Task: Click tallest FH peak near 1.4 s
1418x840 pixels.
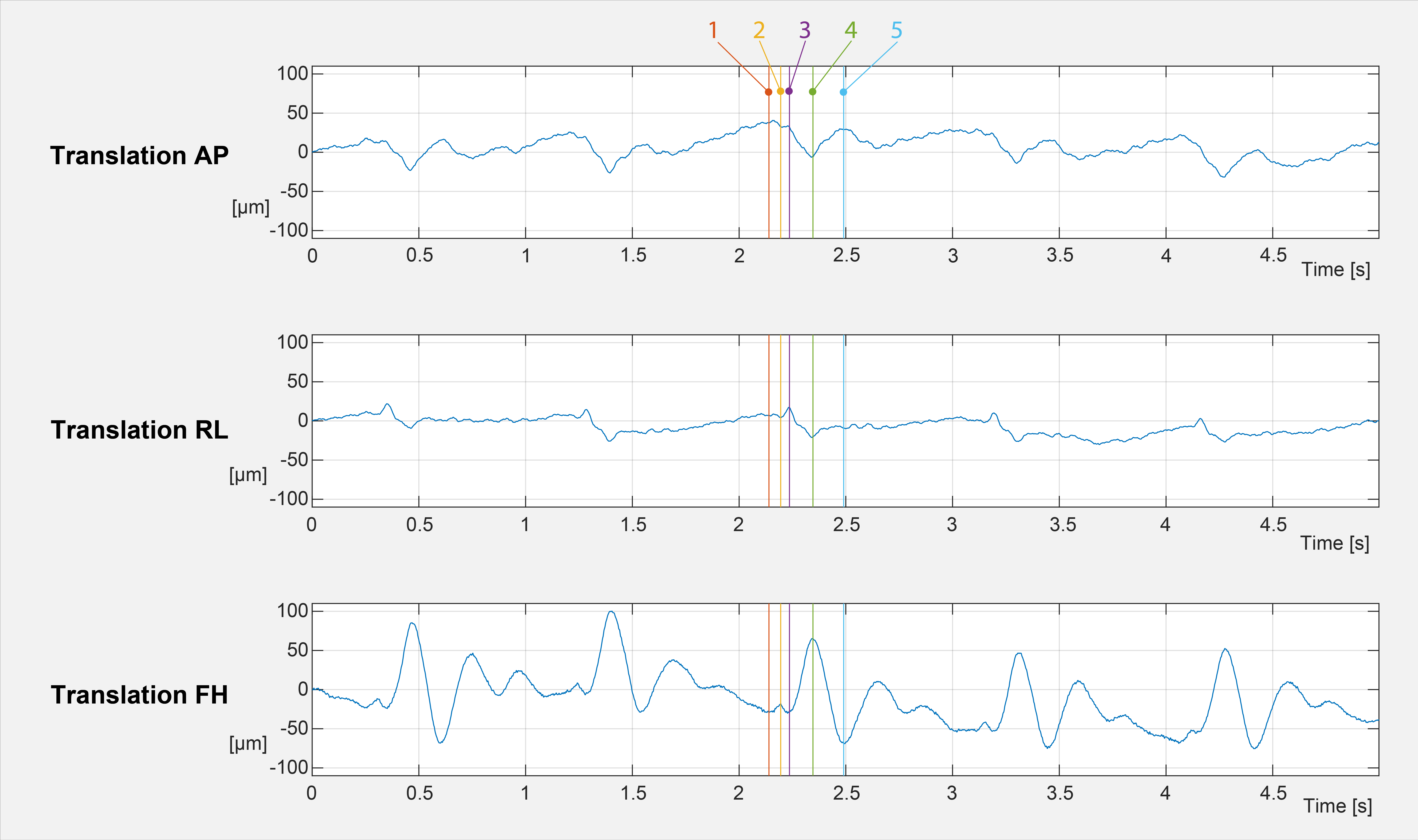Action: [611, 611]
